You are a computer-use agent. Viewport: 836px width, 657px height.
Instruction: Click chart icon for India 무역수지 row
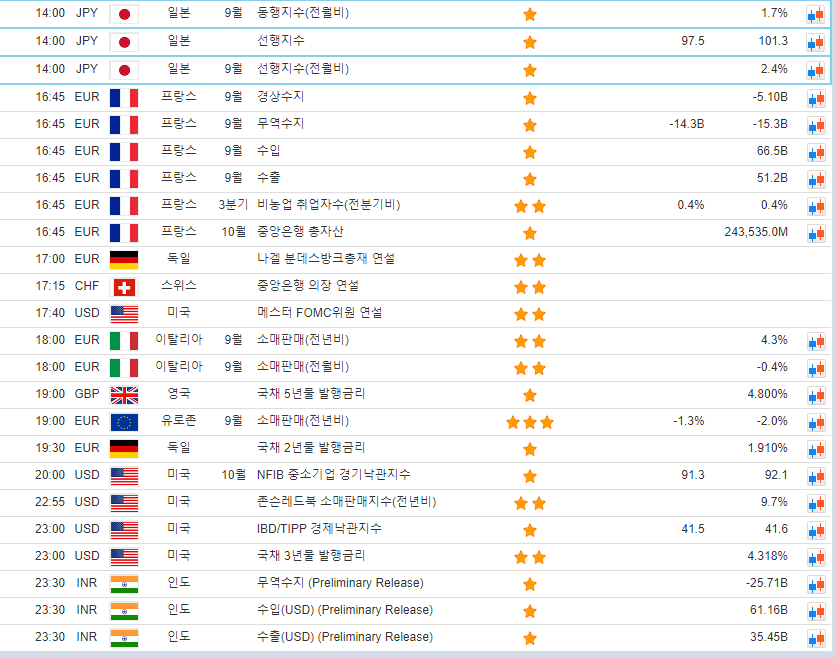coord(816,583)
